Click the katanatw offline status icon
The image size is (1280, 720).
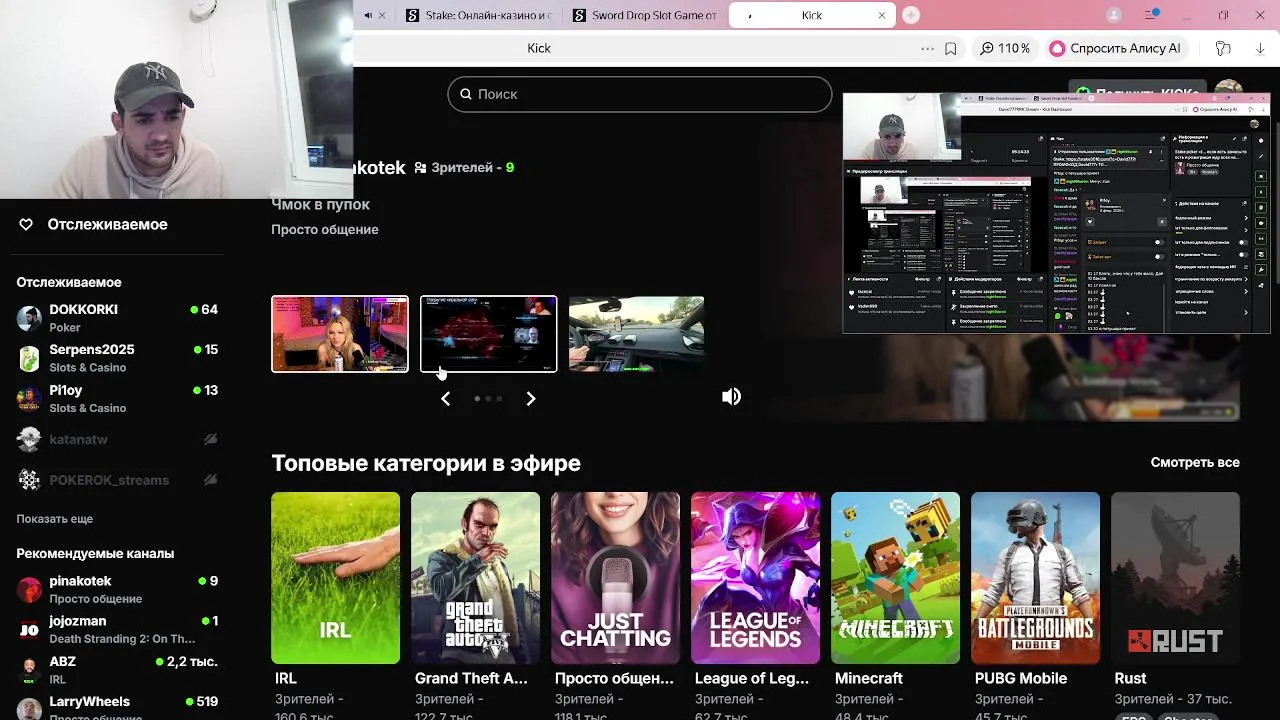(210, 439)
